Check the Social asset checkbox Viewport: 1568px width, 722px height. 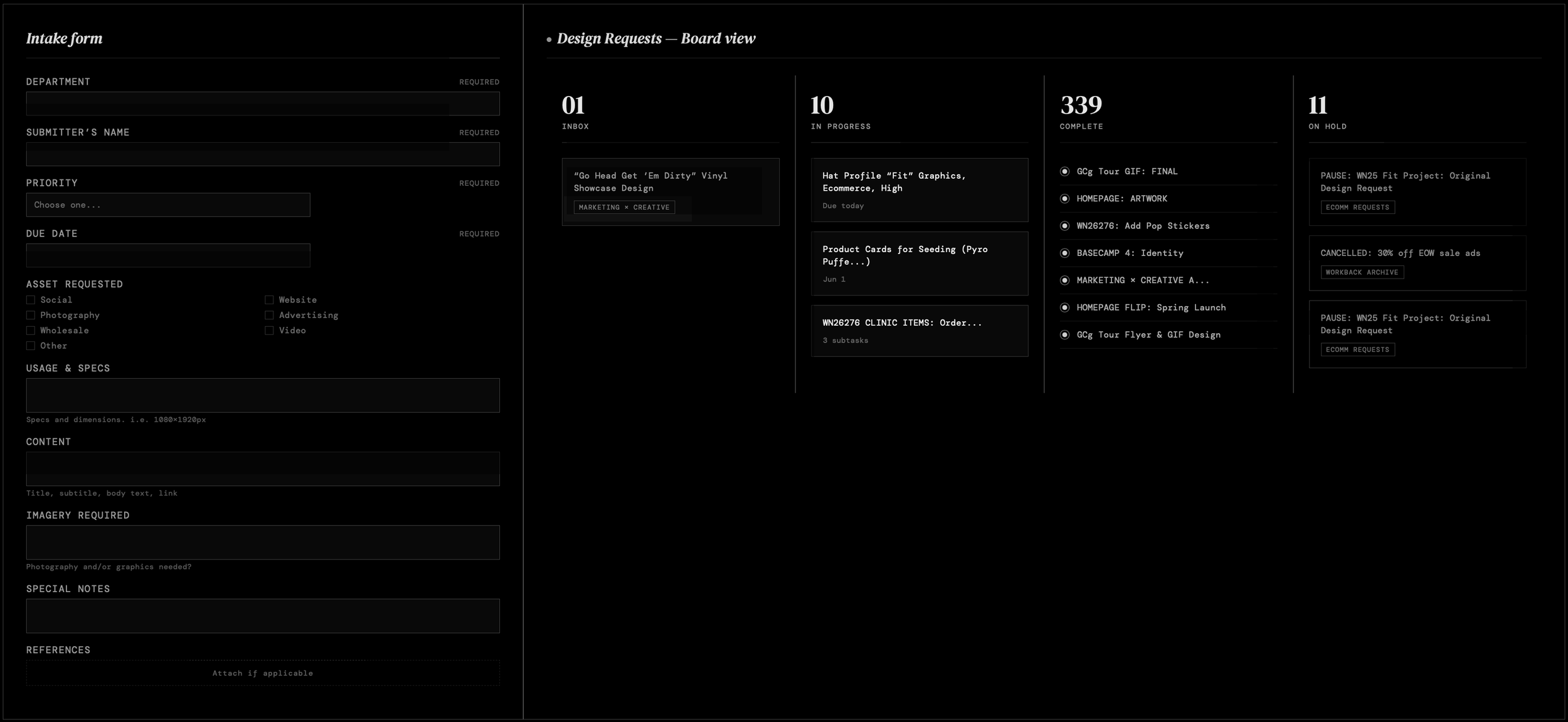tap(31, 300)
